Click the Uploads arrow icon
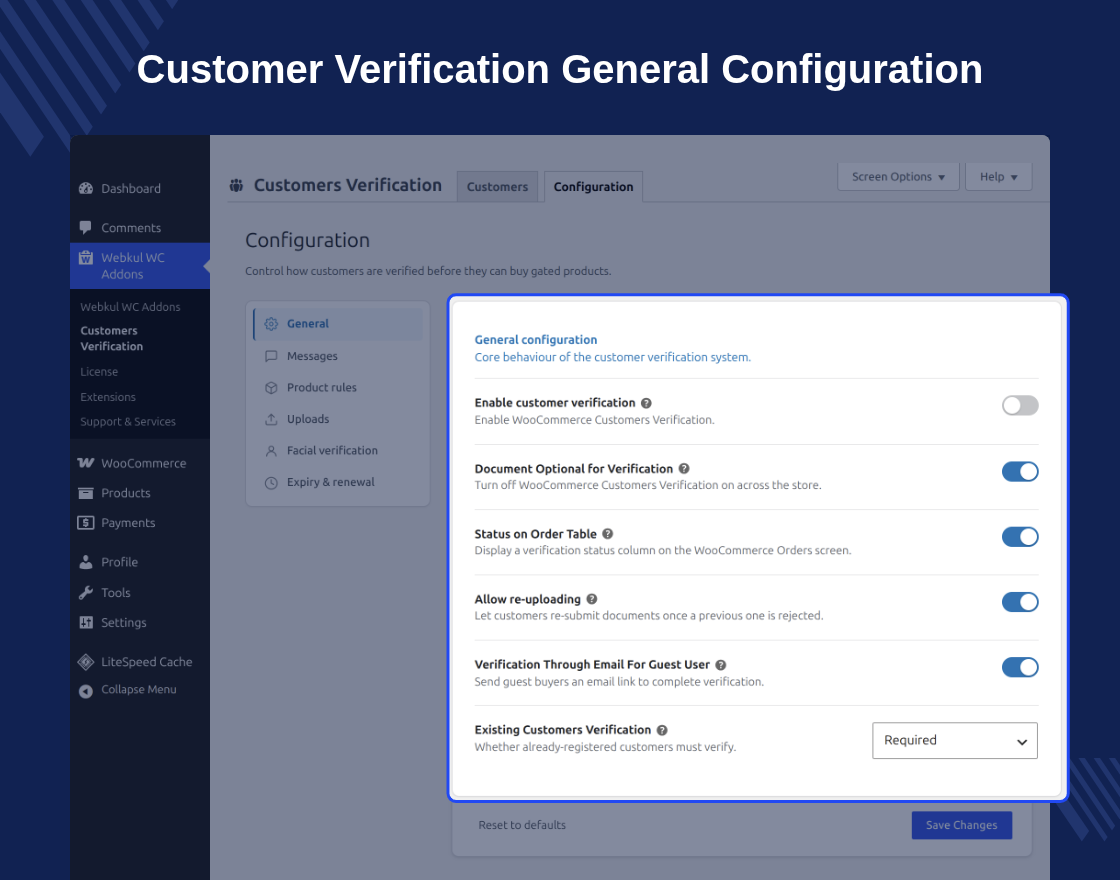Viewport: 1120px width, 880px height. (271, 419)
